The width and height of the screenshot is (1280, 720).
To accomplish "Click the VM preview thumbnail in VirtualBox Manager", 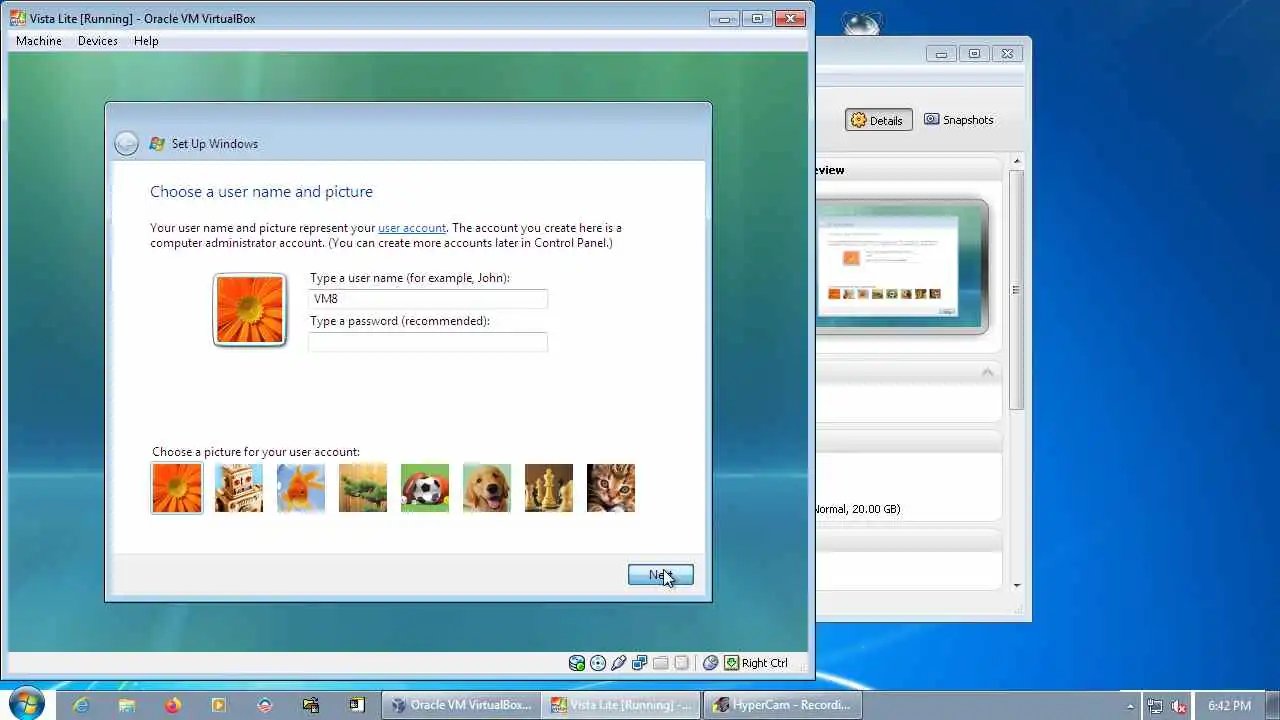I will coord(901,267).
